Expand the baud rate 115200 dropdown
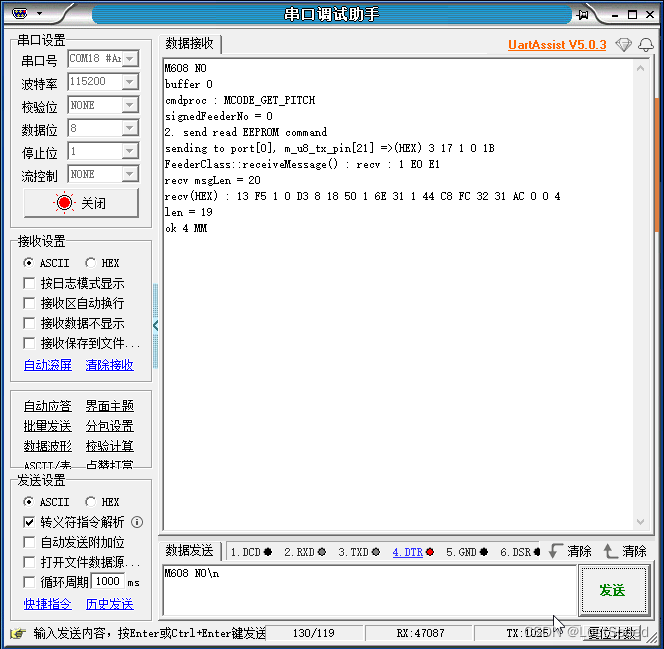This screenshot has width=664, height=649. click(x=130, y=82)
